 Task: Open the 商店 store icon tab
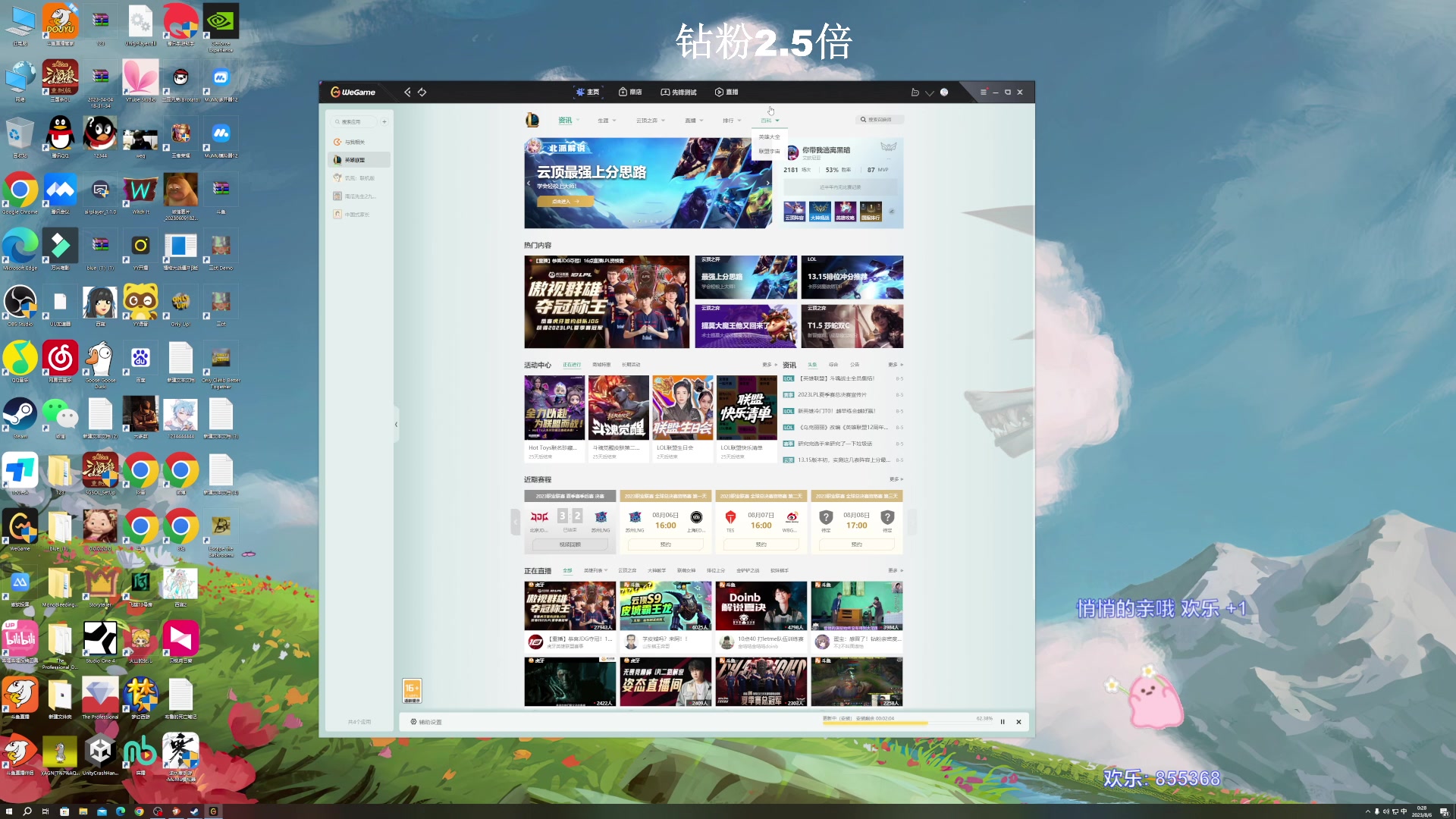pyautogui.click(x=630, y=92)
